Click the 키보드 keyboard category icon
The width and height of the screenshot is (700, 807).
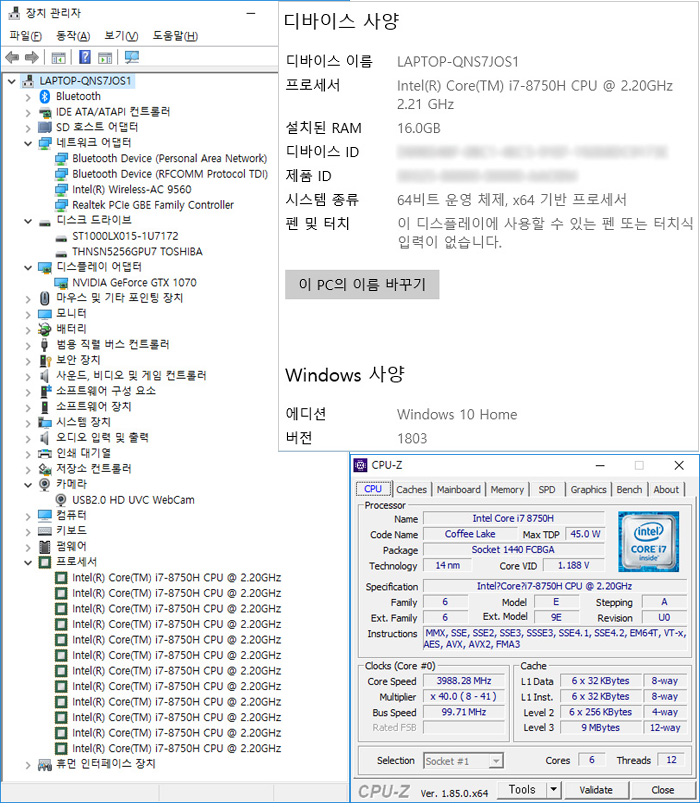tap(45, 531)
